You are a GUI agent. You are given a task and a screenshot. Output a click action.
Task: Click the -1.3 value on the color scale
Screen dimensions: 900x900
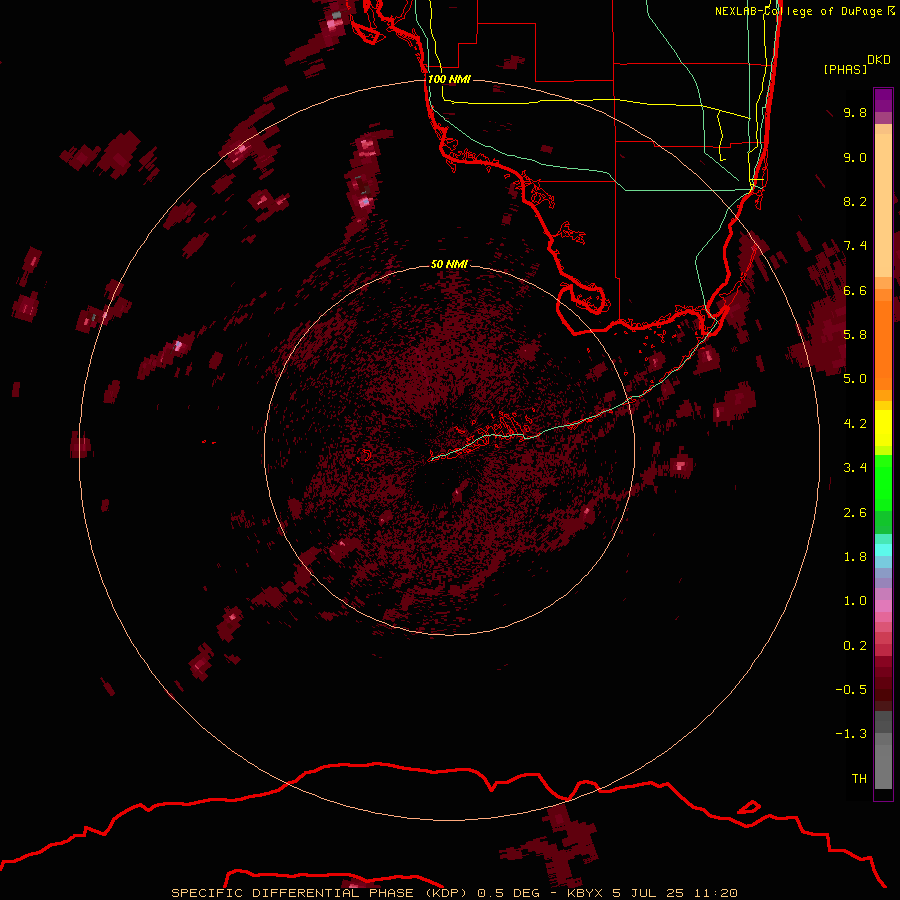coord(851,734)
